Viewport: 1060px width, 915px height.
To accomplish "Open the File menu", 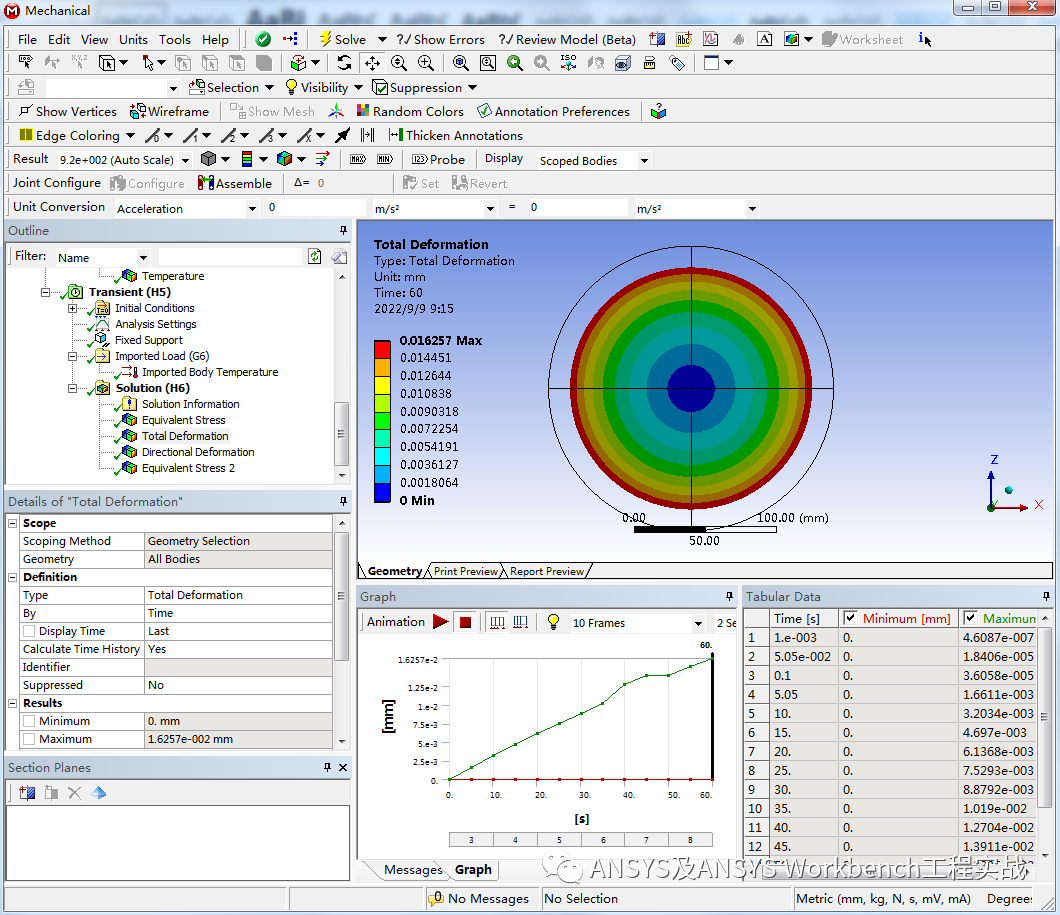I will click(x=27, y=39).
